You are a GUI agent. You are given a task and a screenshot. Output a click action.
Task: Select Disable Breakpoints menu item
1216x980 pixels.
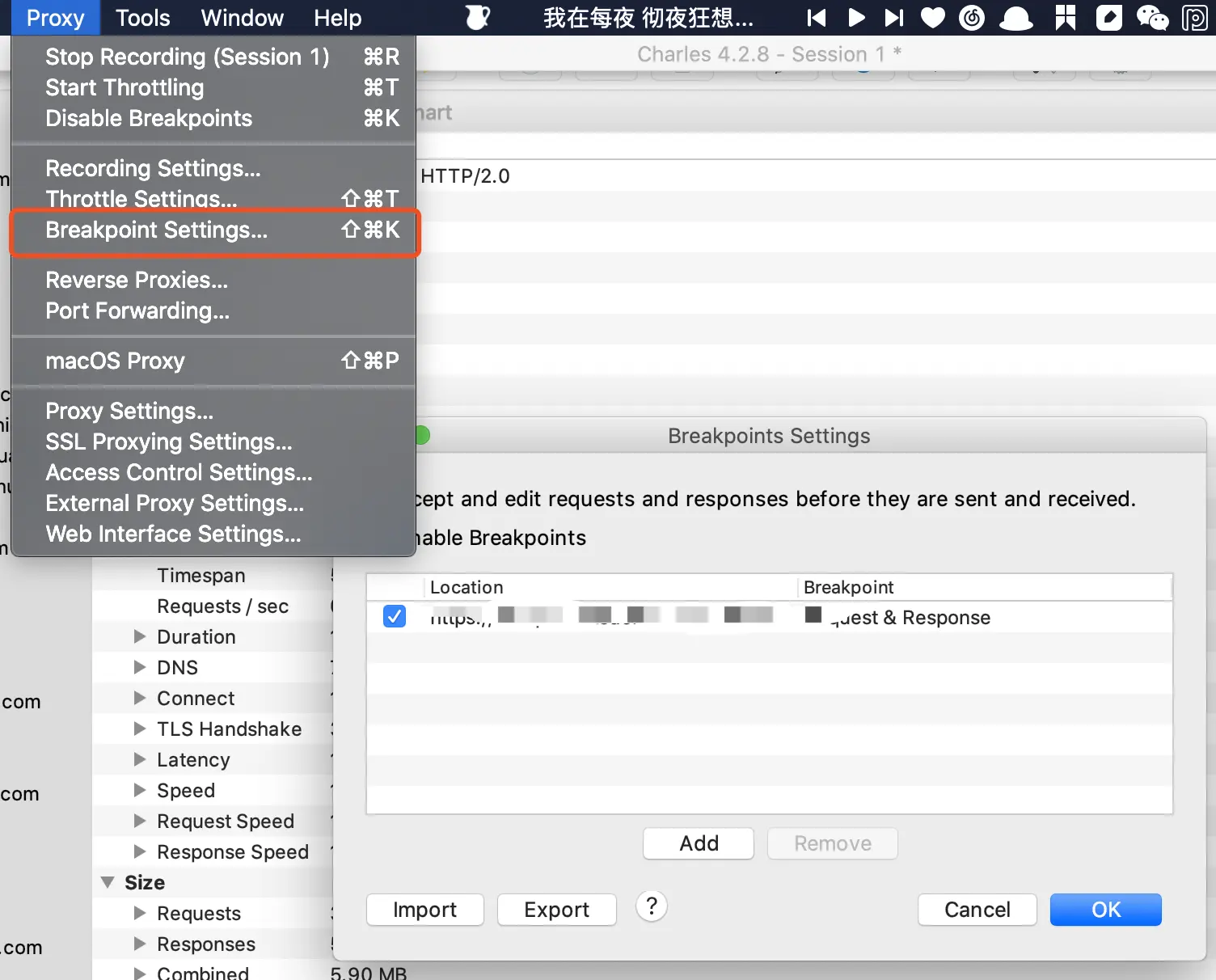pyautogui.click(x=213, y=118)
